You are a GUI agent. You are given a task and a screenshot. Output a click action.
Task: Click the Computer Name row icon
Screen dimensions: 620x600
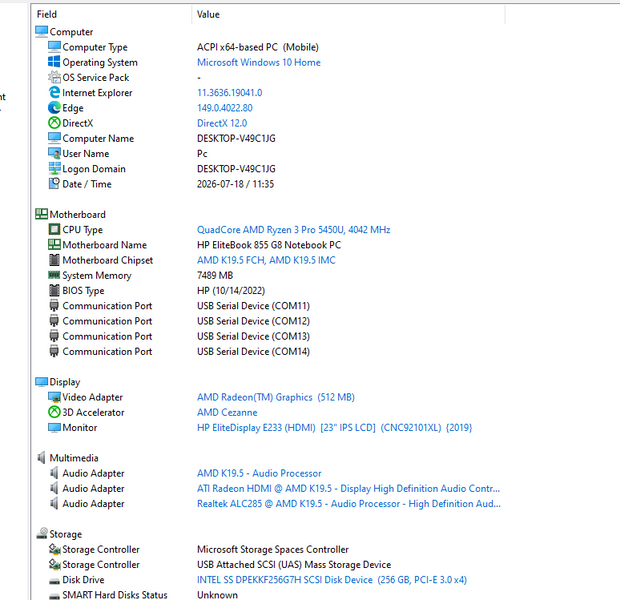point(54,138)
